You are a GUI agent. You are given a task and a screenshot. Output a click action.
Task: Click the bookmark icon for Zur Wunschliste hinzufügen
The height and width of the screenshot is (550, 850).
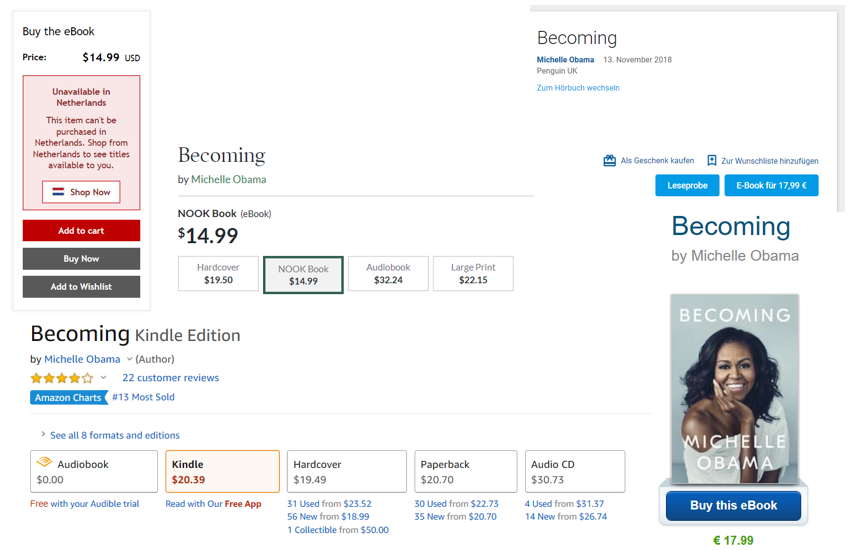pyautogui.click(x=712, y=160)
